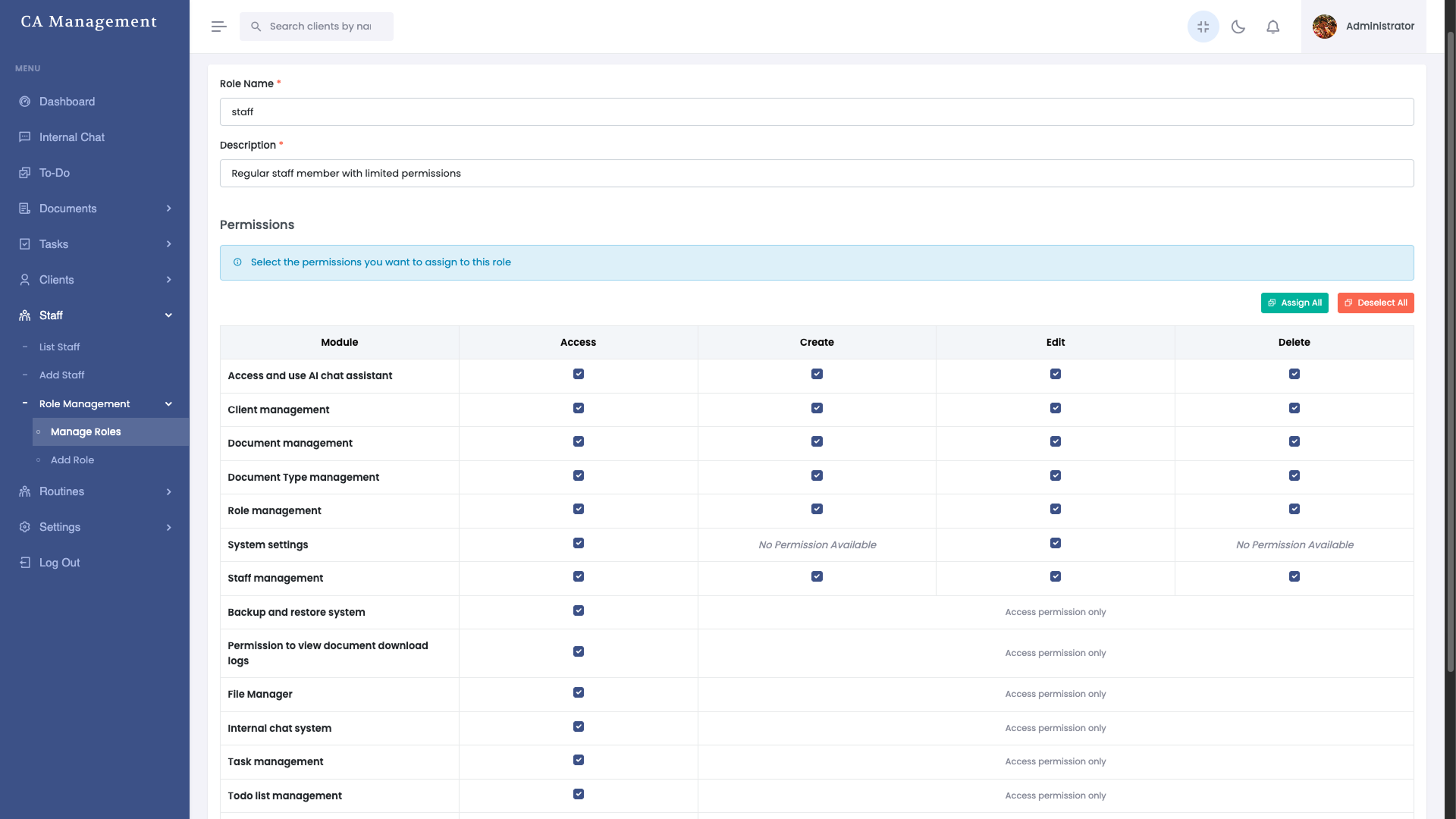Click the Clients person icon
1456x819 pixels.
click(25, 280)
